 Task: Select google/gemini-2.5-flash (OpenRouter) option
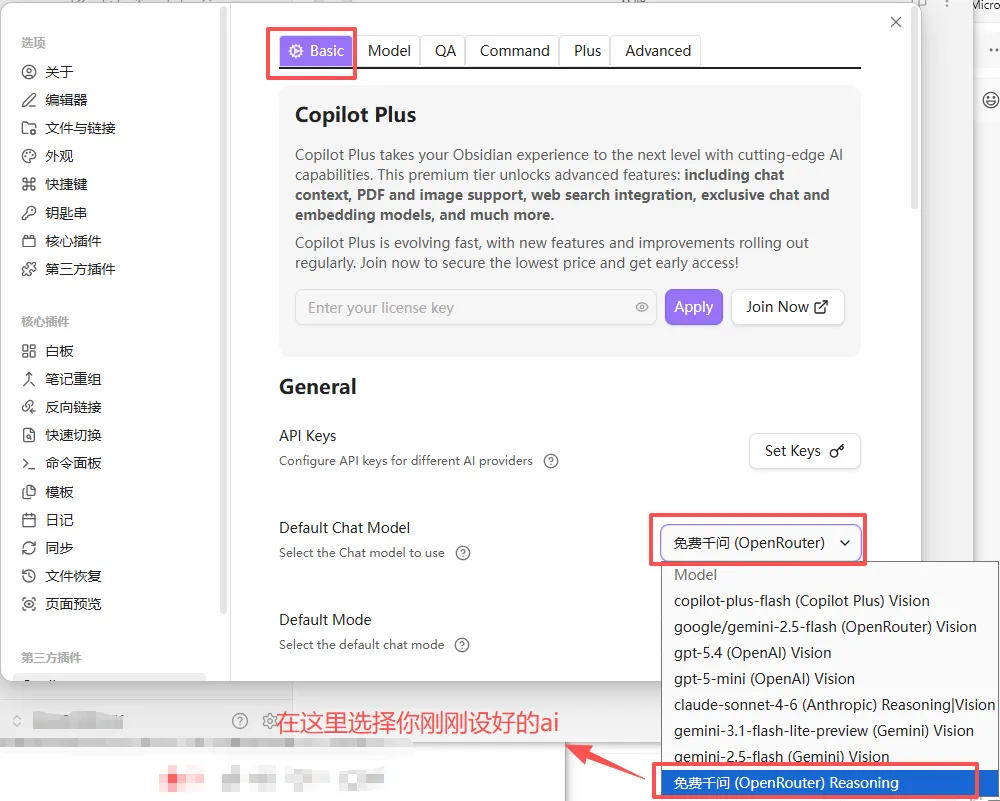[x=829, y=627]
